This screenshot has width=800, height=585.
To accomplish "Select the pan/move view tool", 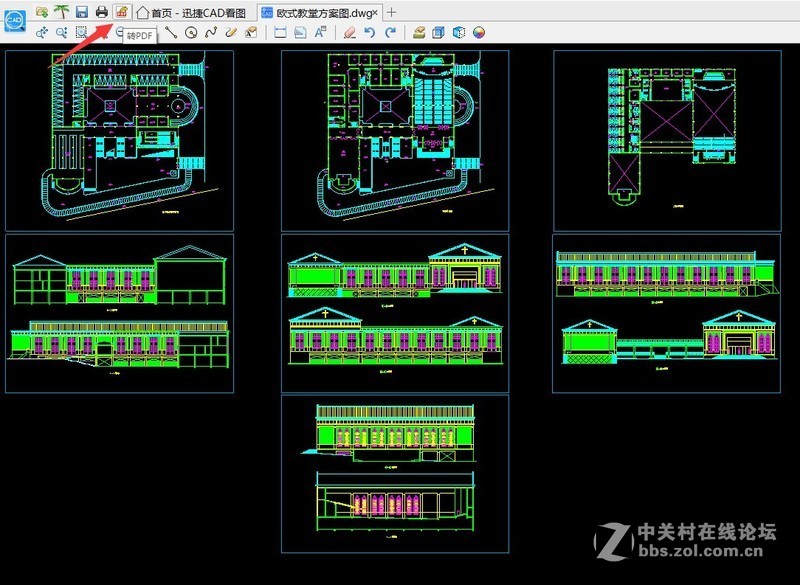I will click(42, 33).
